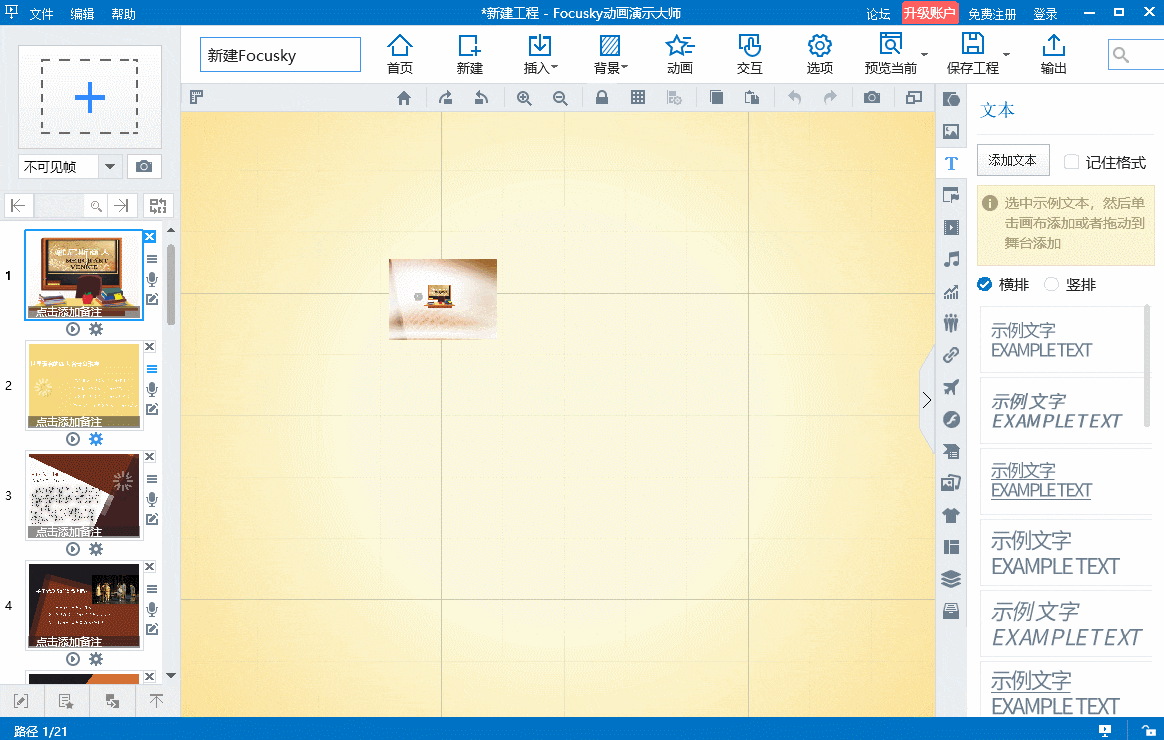
Task: Select the 横排 horizontal text option
Action: (x=985, y=285)
